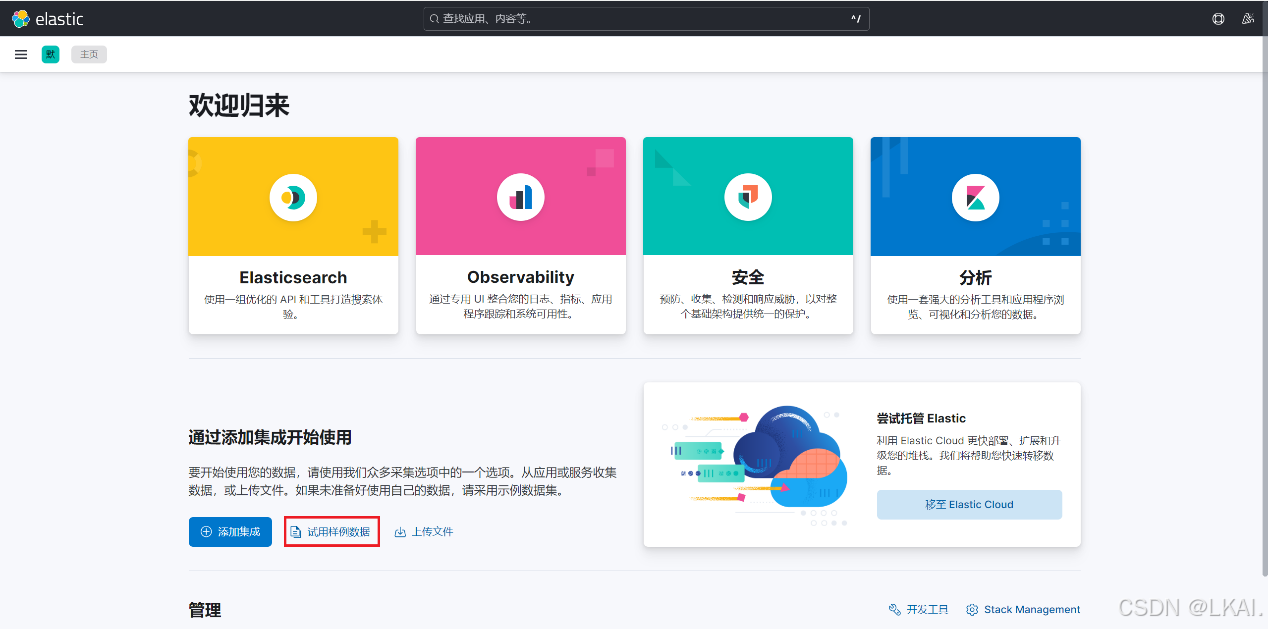Open the Elasticsearch card title
The width and height of the screenshot is (1268, 629).
[x=293, y=277]
